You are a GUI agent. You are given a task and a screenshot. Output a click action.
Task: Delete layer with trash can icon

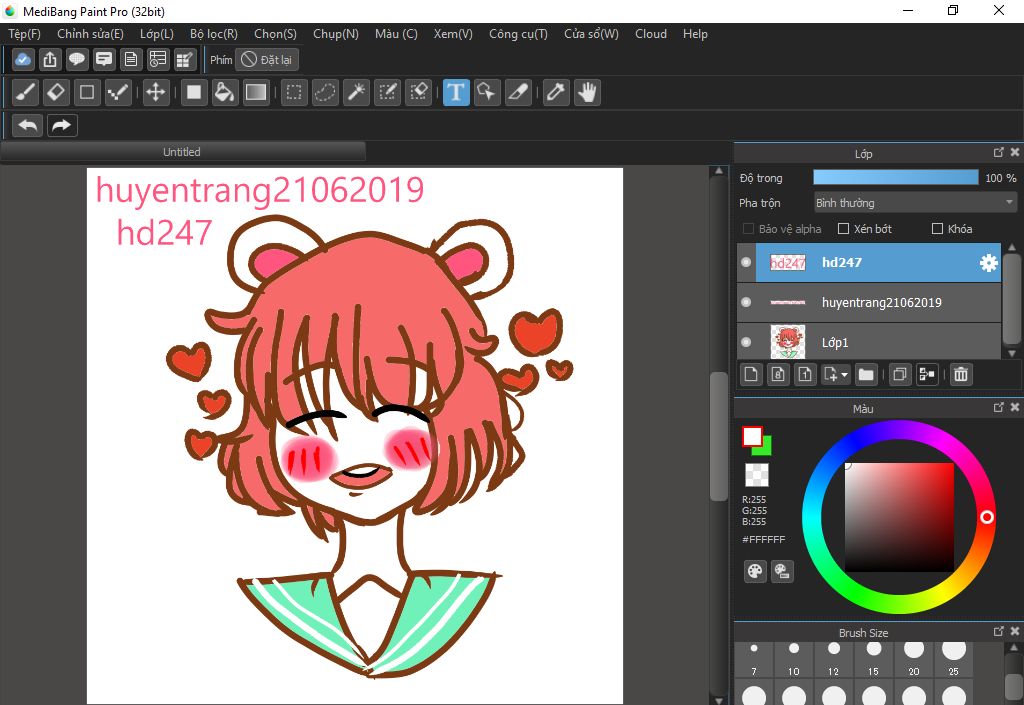(960, 374)
